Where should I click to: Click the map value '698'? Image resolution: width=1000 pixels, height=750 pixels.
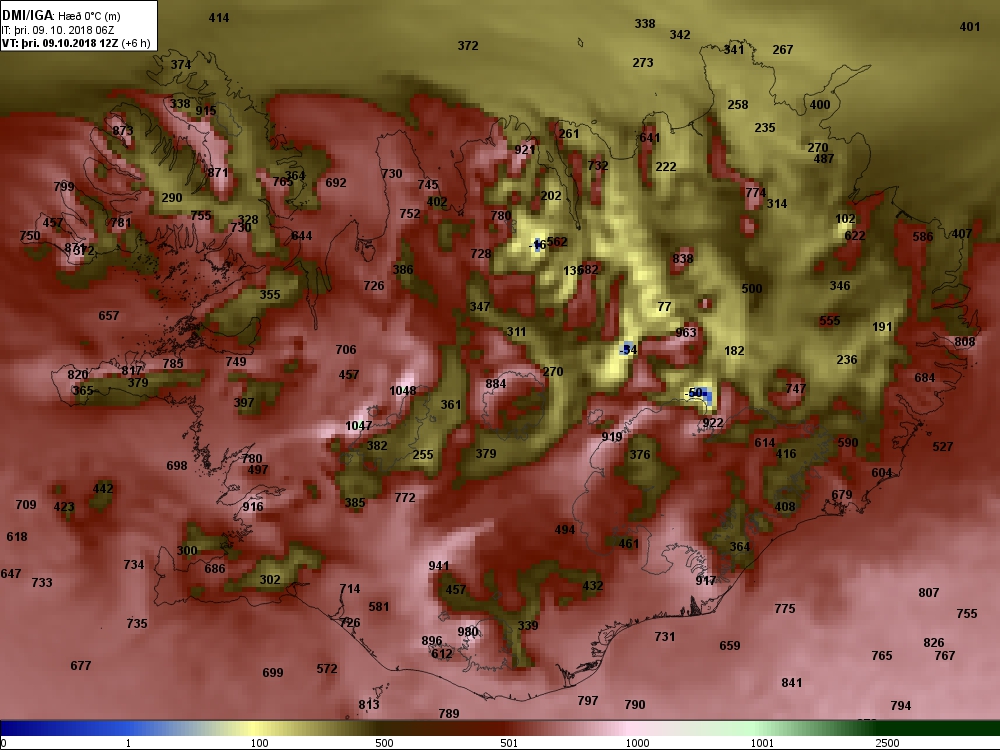point(177,466)
